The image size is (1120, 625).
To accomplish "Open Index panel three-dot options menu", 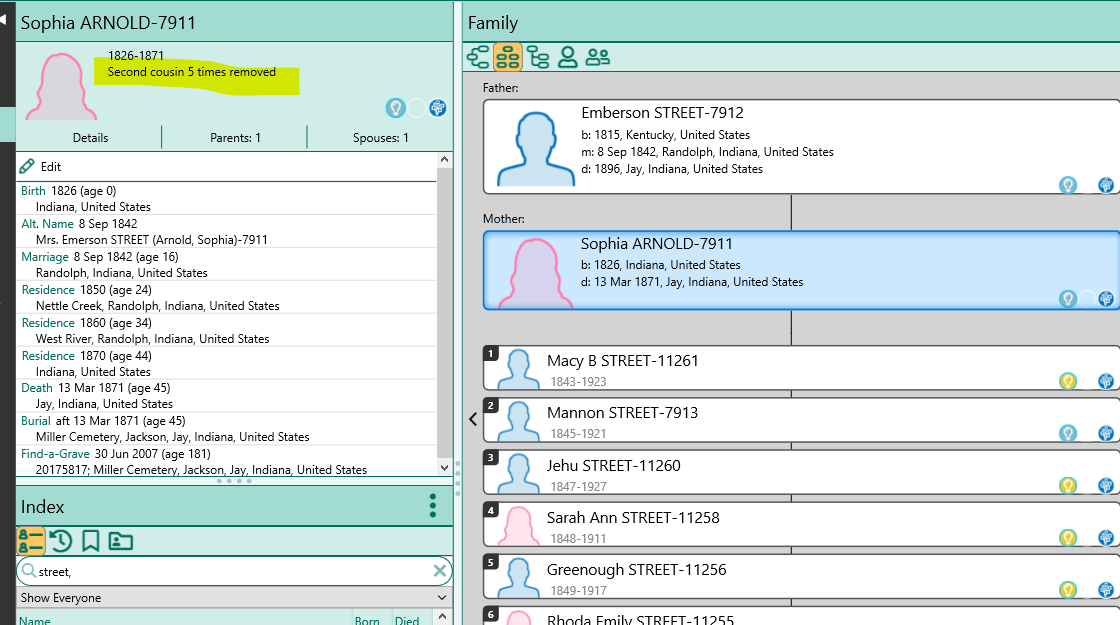I will [x=432, y=506].
